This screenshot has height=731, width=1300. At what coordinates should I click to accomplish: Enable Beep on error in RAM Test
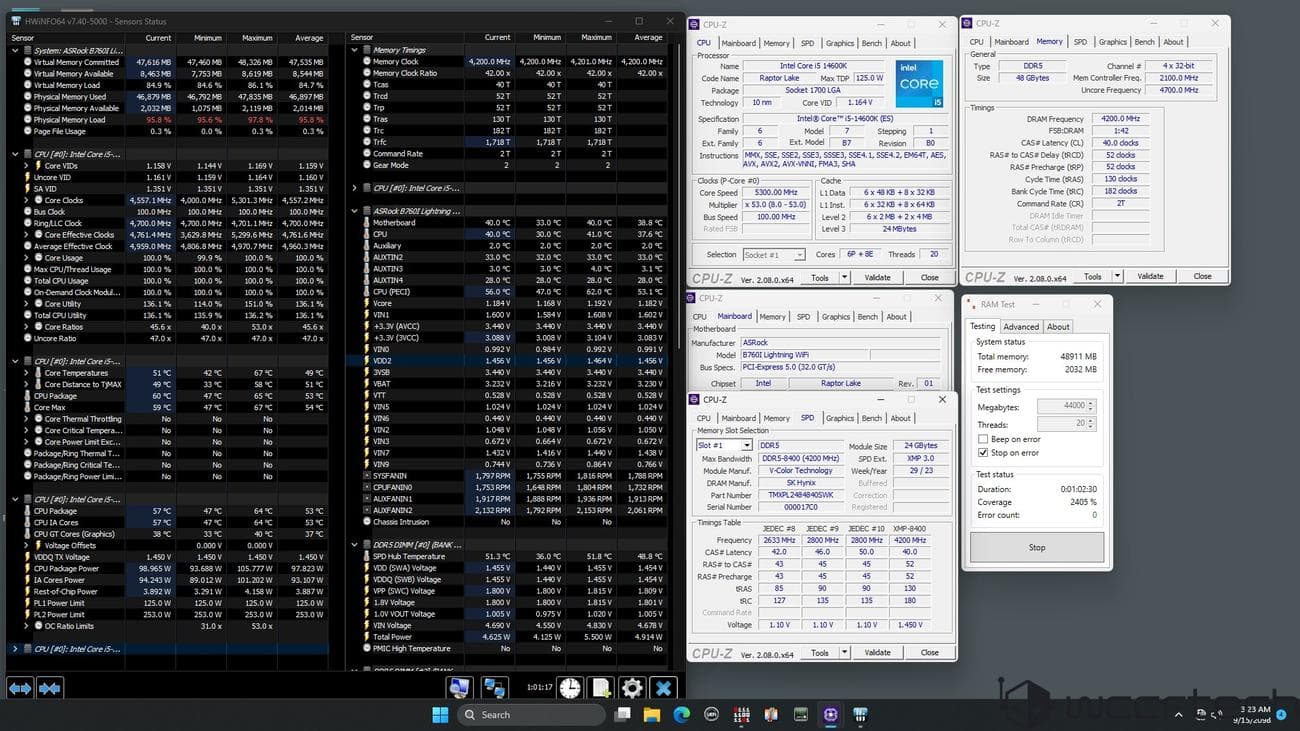tap(983, 439)
